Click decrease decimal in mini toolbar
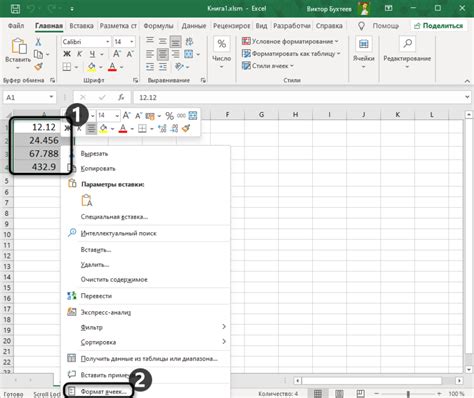This screenshot has height=398, width=474. pyautogui.click(x=174, y=128)
